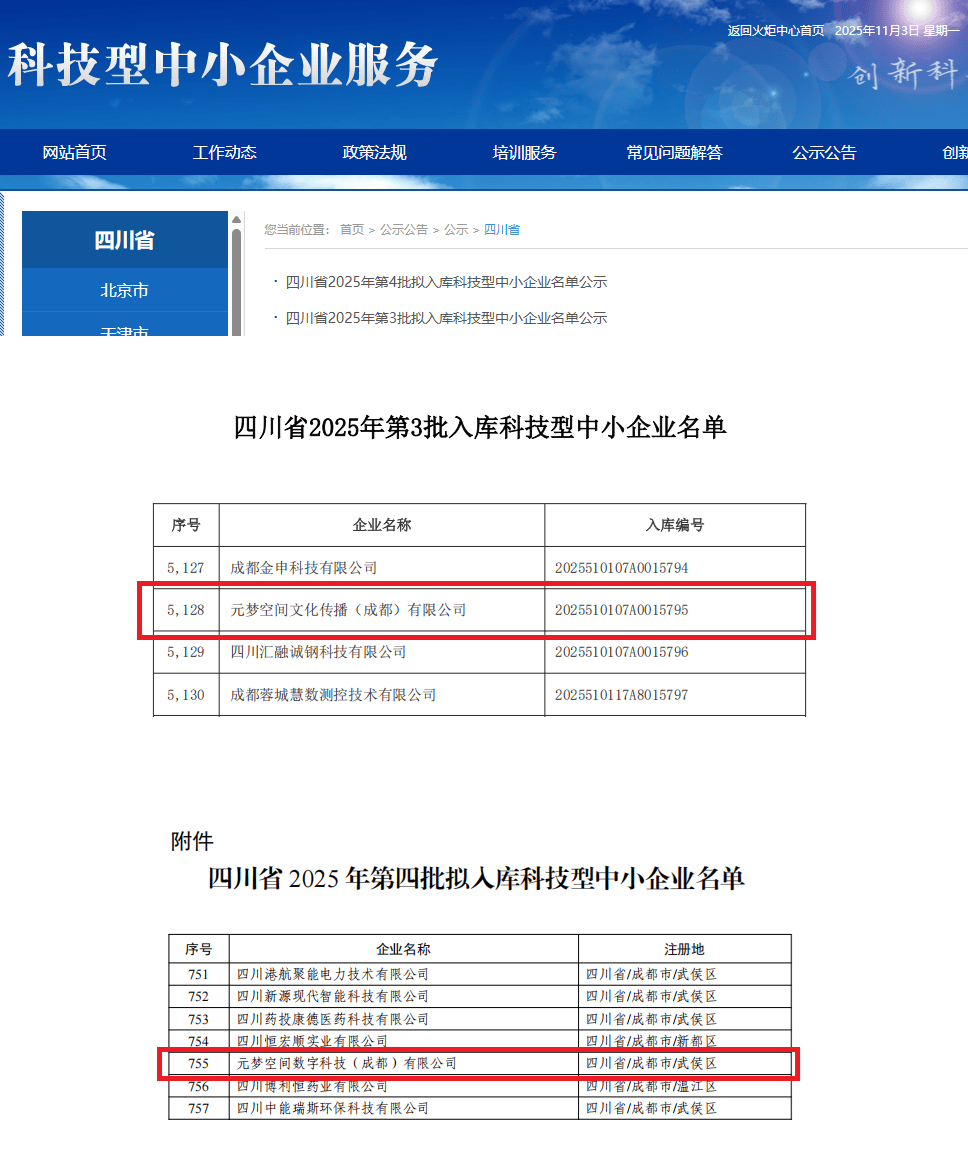Image resolution: width=968 pixels, height=1169 pixels.
Task: Click the 公示 breadcrumb link
Action: 455,229
